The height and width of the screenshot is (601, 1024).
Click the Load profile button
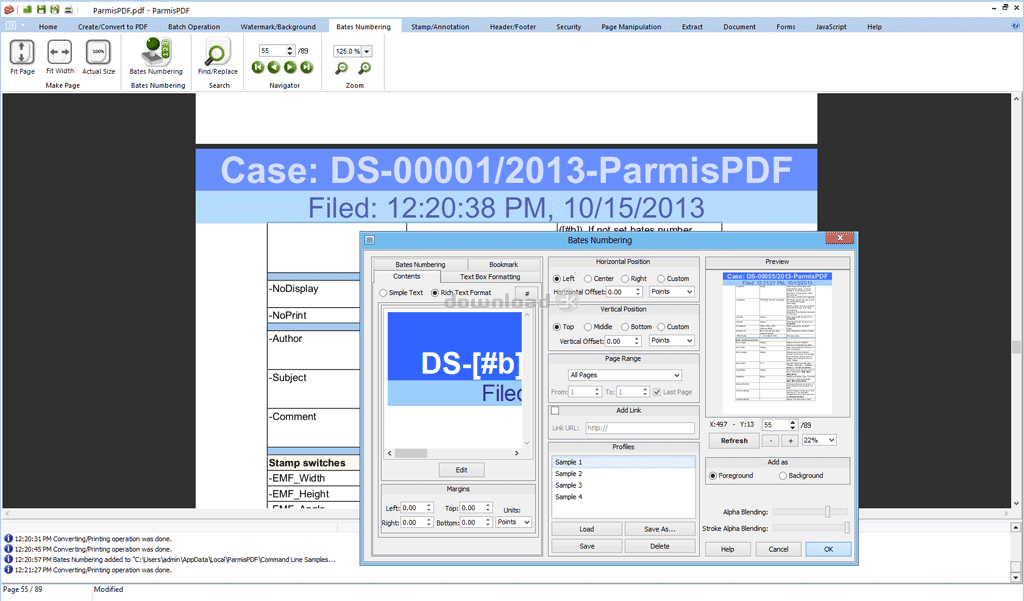(x=586, y=529)
